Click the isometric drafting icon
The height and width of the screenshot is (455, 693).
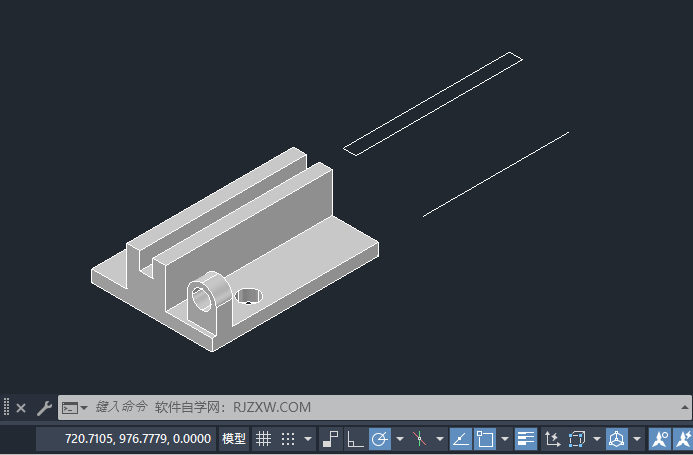point(419,439)
